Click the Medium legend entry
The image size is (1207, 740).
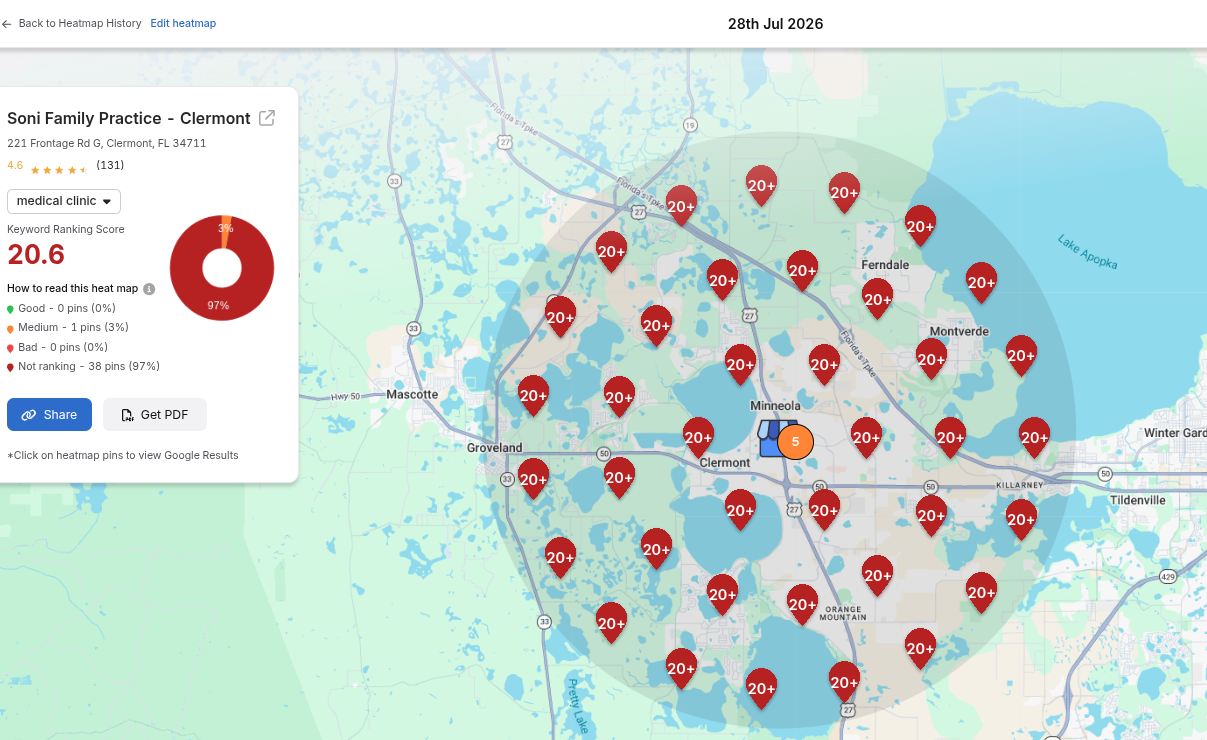tap(68, 327)
